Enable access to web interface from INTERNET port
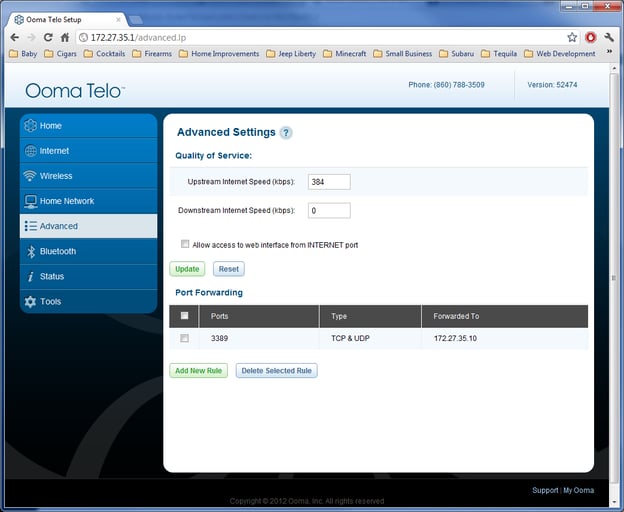 point(185,244)
